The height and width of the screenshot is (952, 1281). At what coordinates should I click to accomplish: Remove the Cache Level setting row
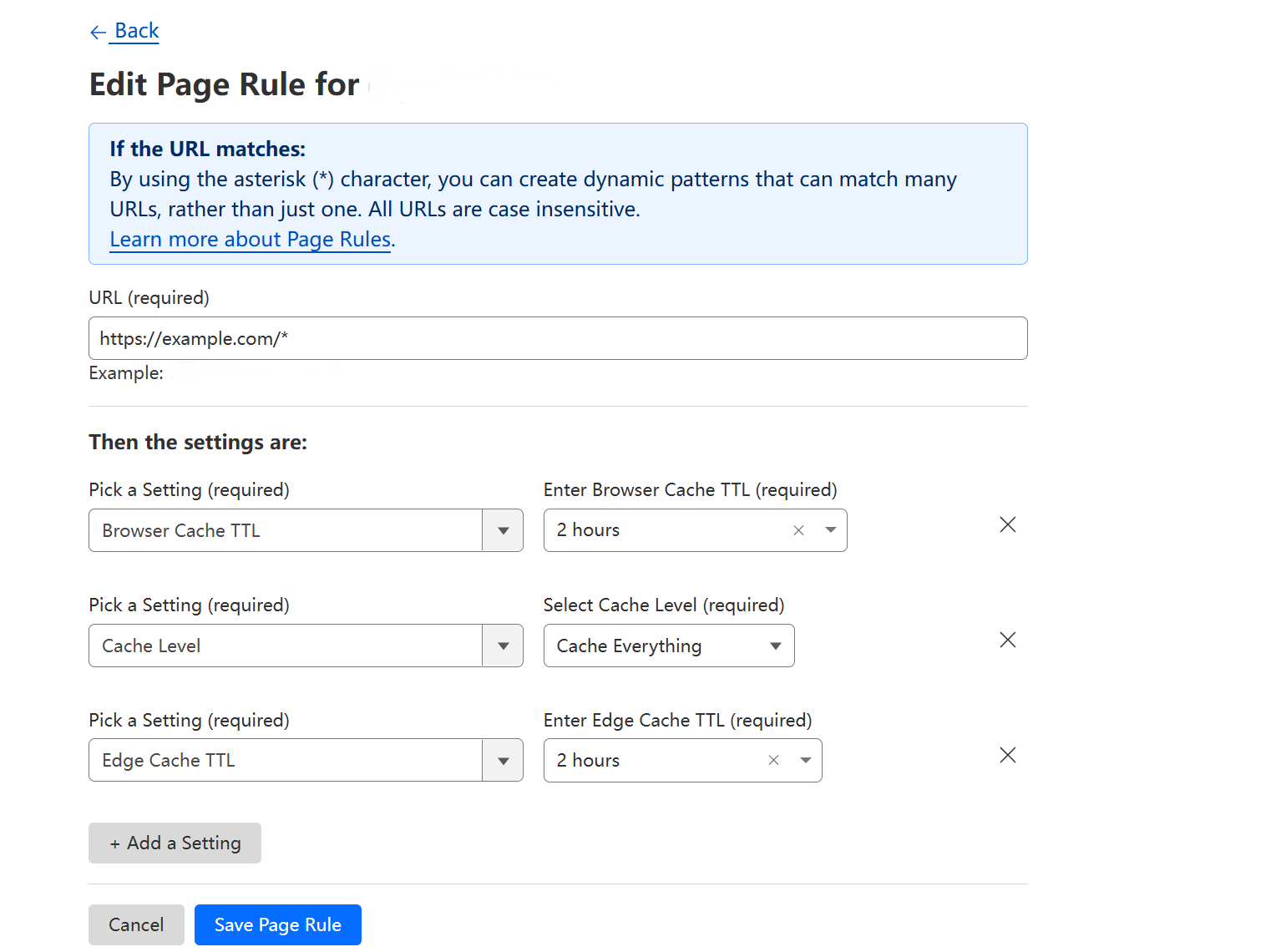(1008, 640)
